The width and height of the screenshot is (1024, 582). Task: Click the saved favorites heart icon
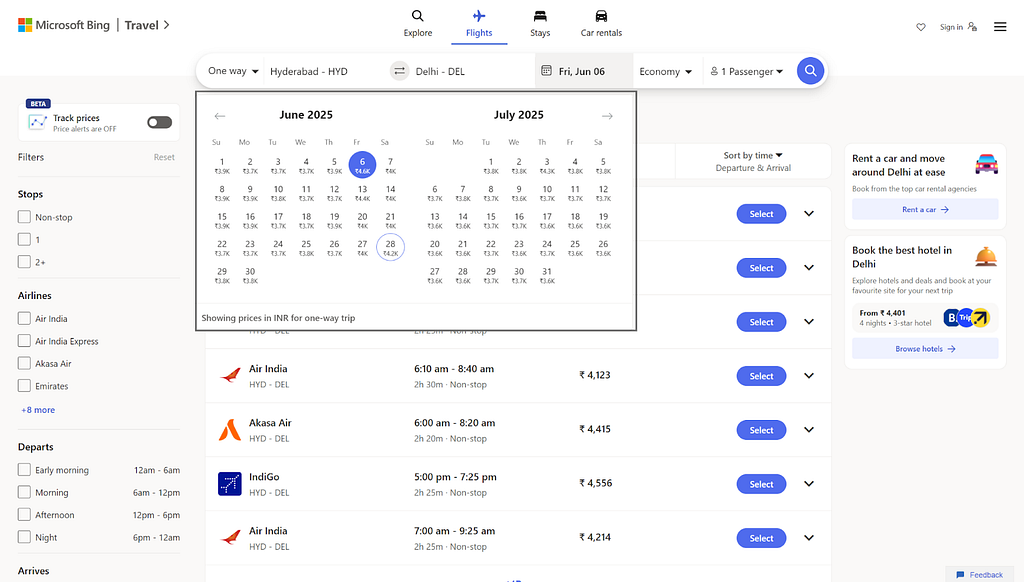tap(921, 27)
